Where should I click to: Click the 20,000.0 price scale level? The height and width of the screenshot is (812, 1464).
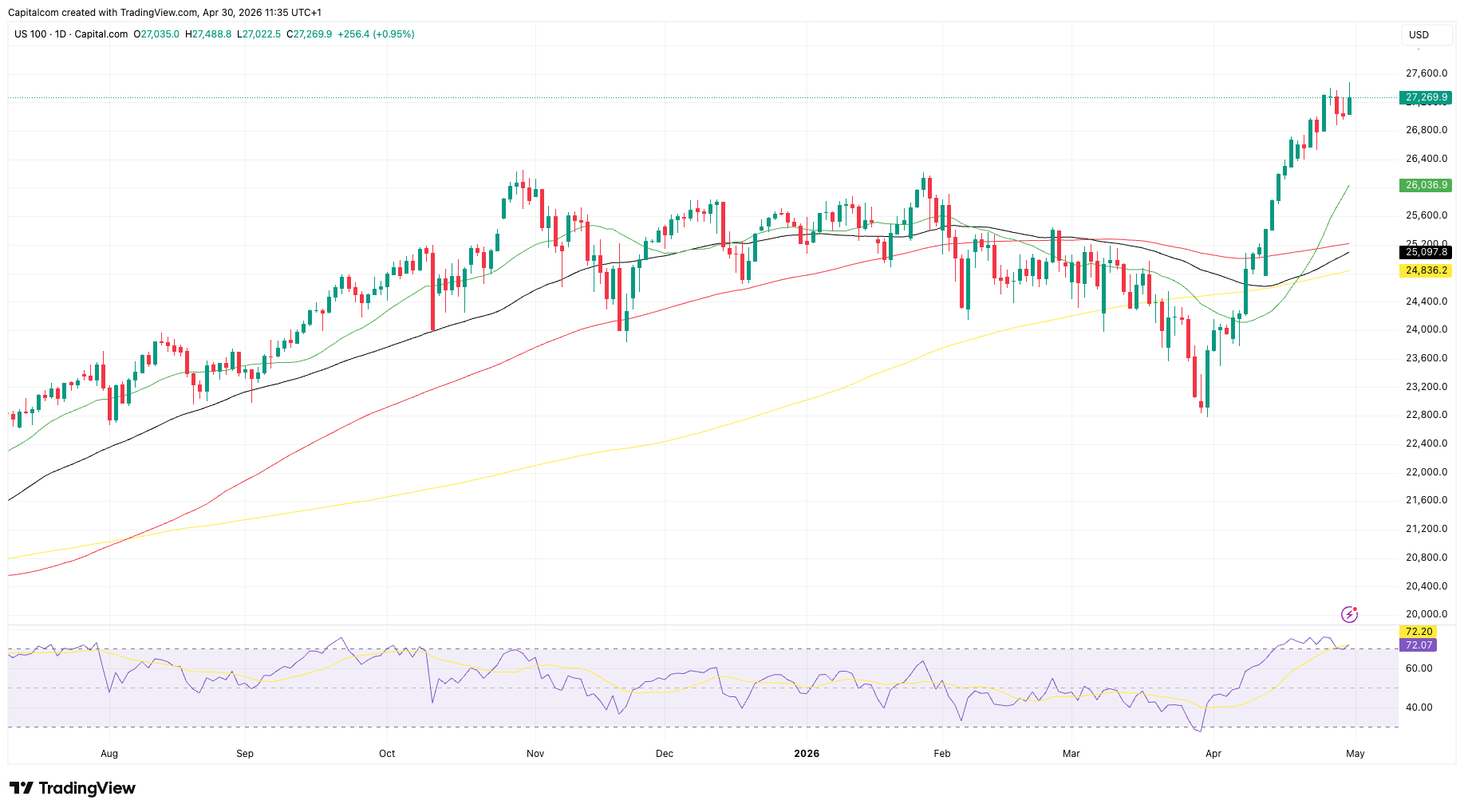coord(1426,614)
